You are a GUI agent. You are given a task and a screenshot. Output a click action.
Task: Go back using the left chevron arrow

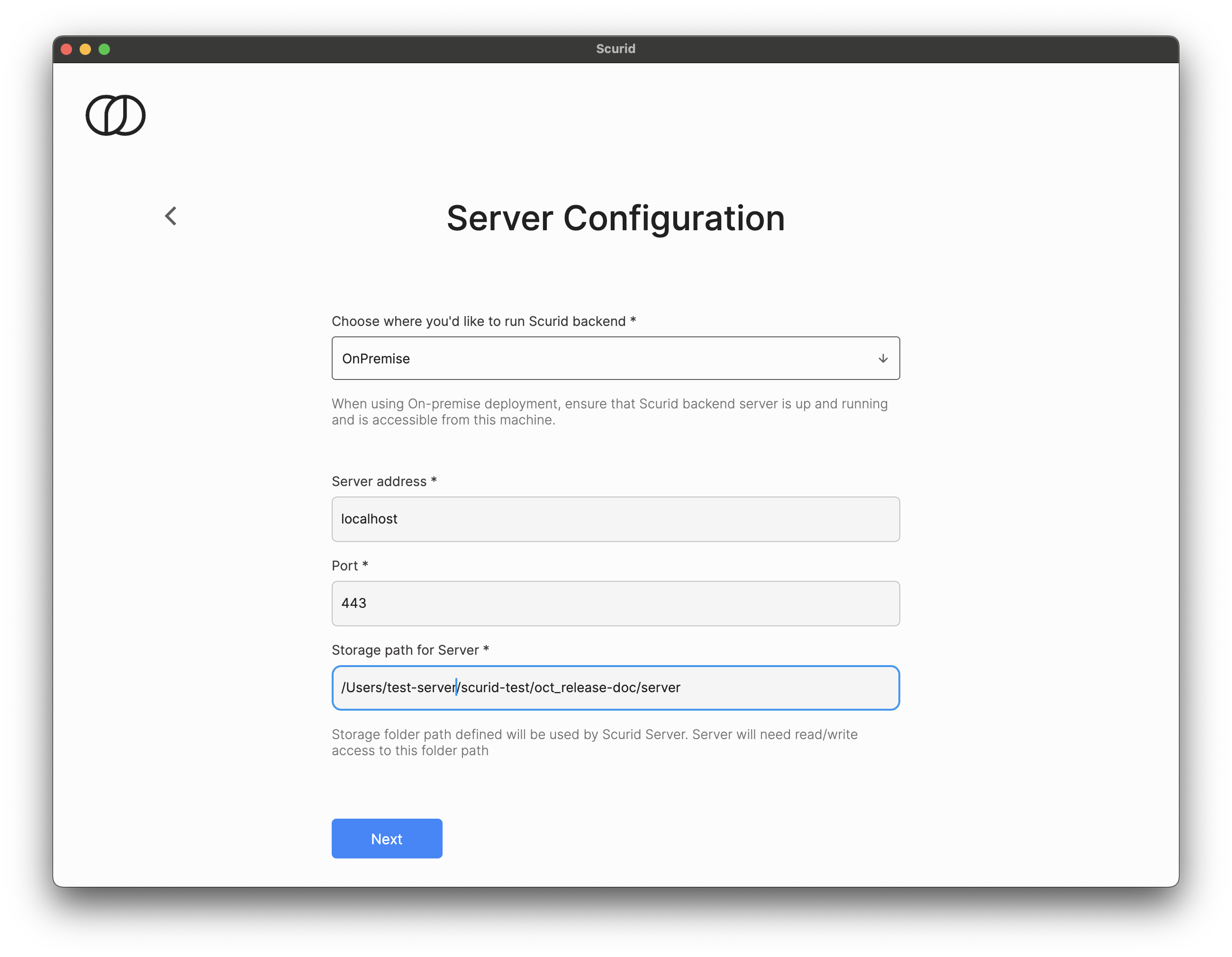[x=171, y=216]
